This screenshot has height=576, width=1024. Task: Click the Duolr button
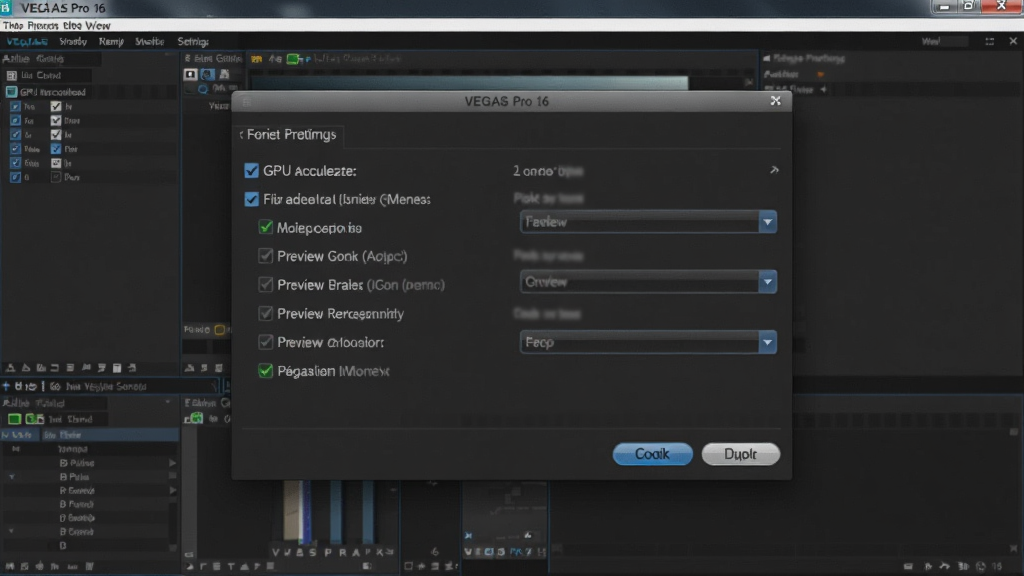click(741, 454)
